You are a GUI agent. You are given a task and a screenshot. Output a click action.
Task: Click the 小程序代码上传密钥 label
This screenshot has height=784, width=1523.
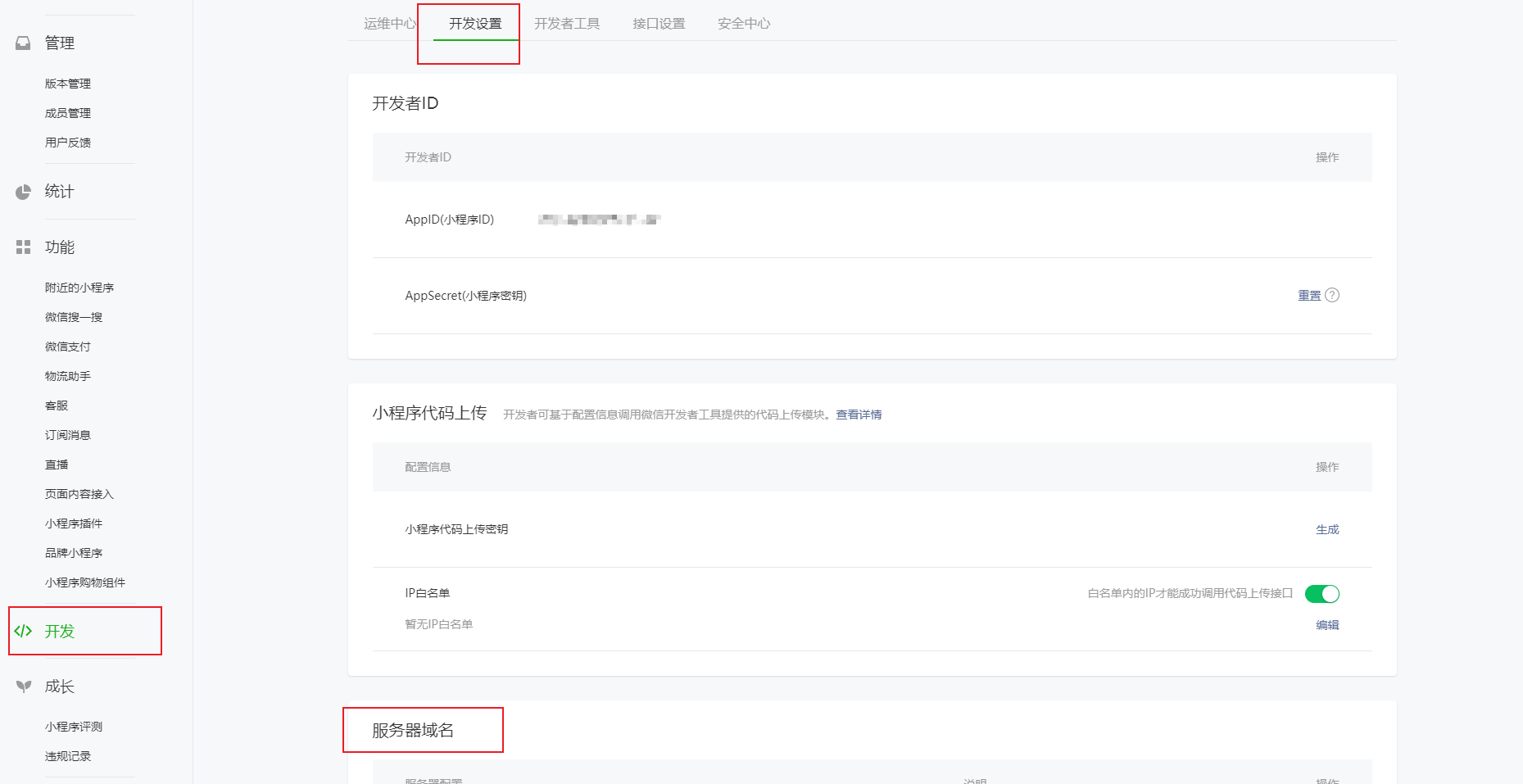[x=456, y=529]
